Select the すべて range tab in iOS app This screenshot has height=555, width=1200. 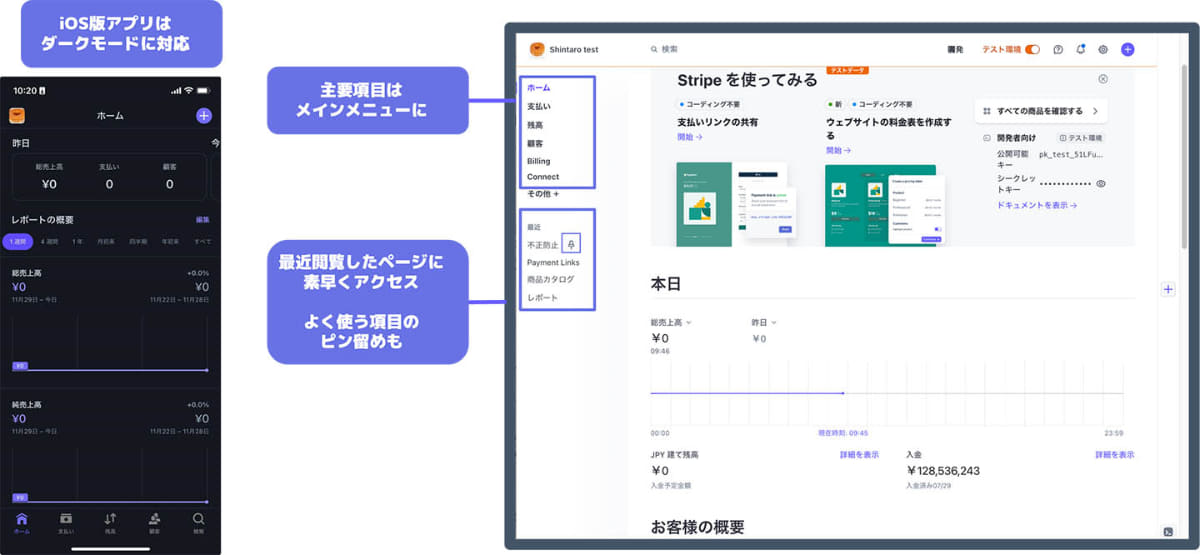click(x=203, y=241)
